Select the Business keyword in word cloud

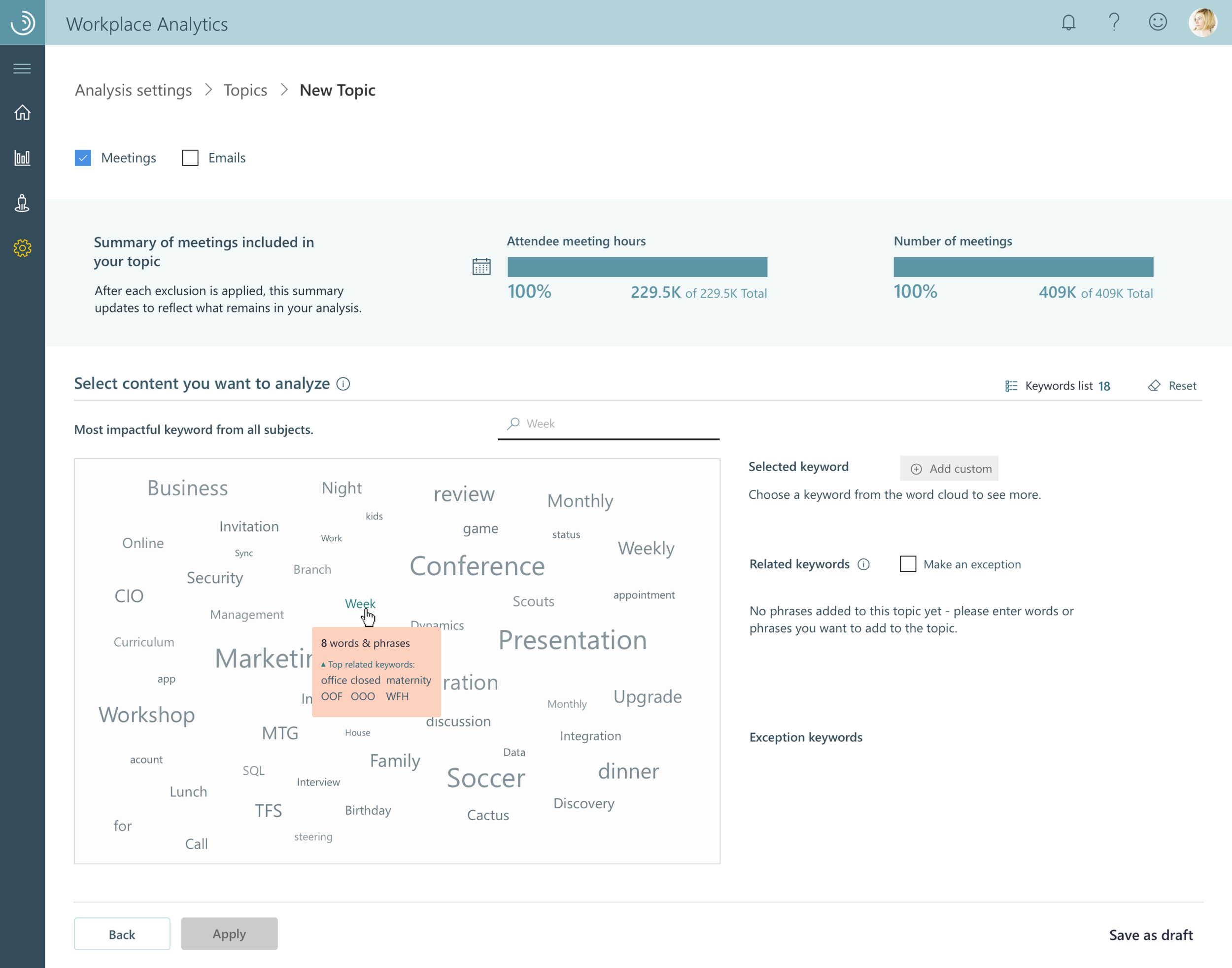click(188, 488)
